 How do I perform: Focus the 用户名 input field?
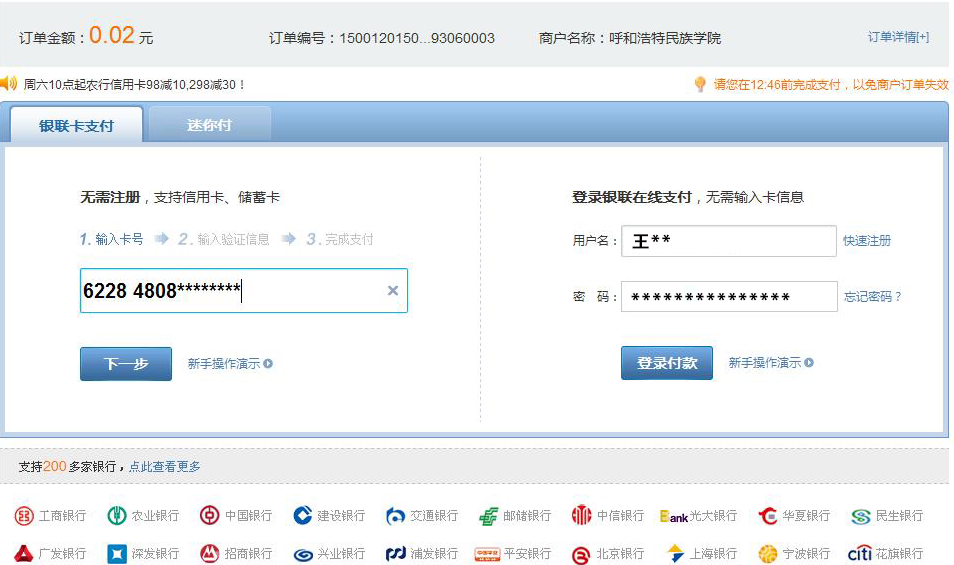click(x=728, y=241)
